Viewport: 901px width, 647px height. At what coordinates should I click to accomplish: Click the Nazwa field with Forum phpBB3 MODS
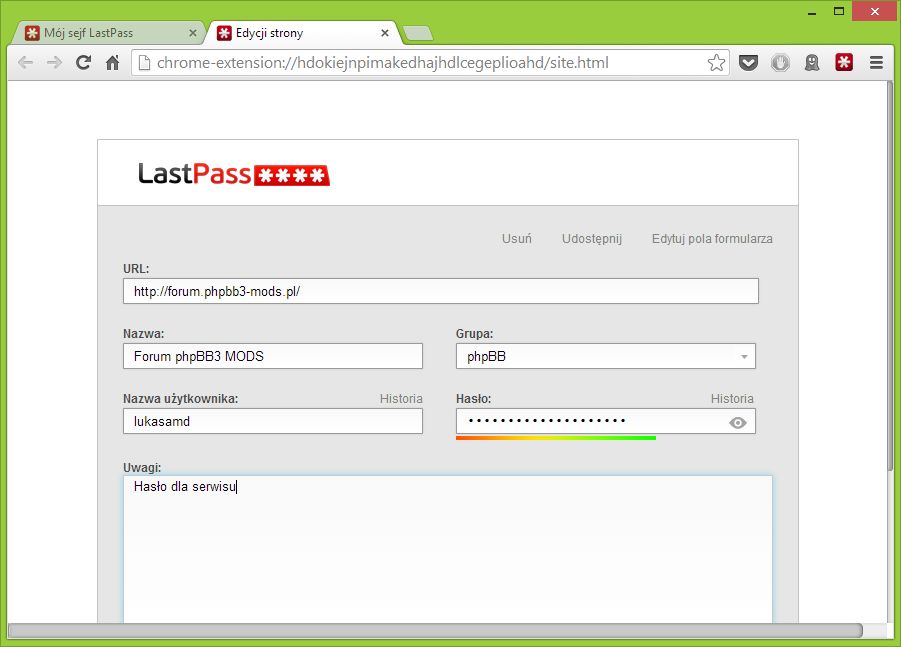coord(273,356)
